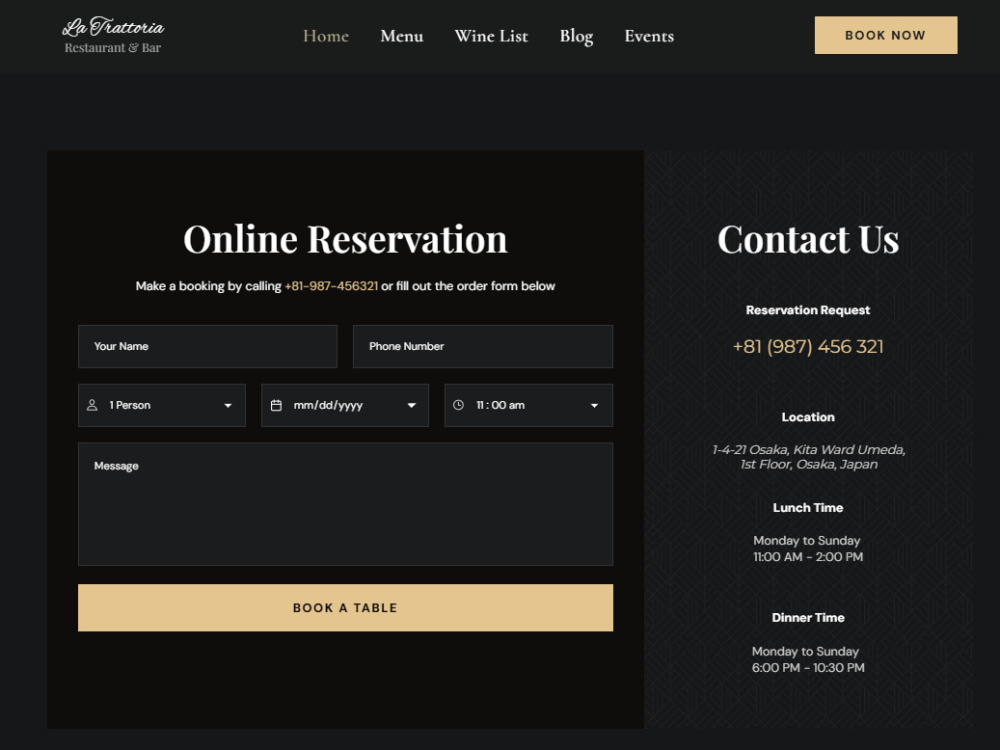Visit the Blog page
The height and width of the screenshot is (750, 1000).
tap(577, 36)
